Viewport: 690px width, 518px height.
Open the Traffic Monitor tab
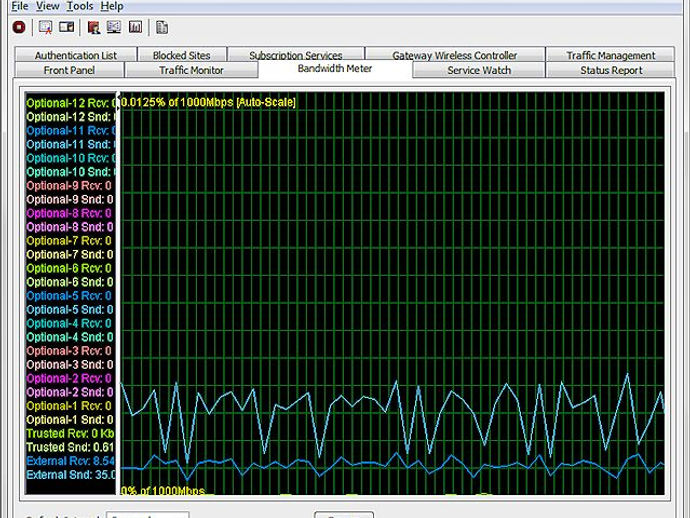(191, 70)
